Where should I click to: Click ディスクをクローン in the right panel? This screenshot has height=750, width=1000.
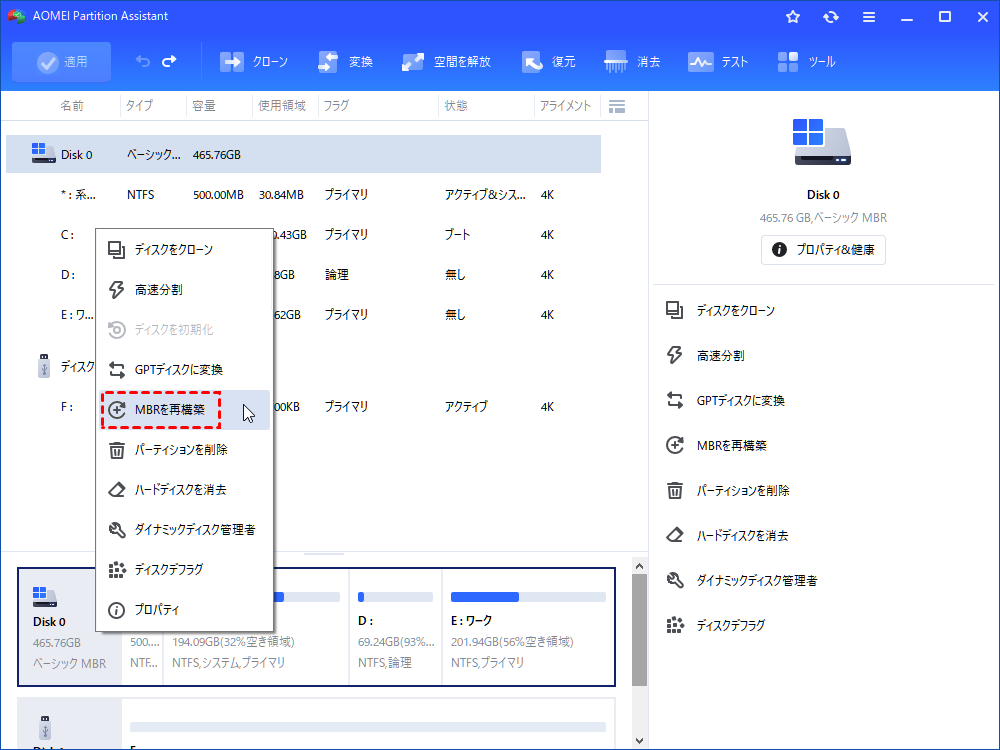pos(720,311)
